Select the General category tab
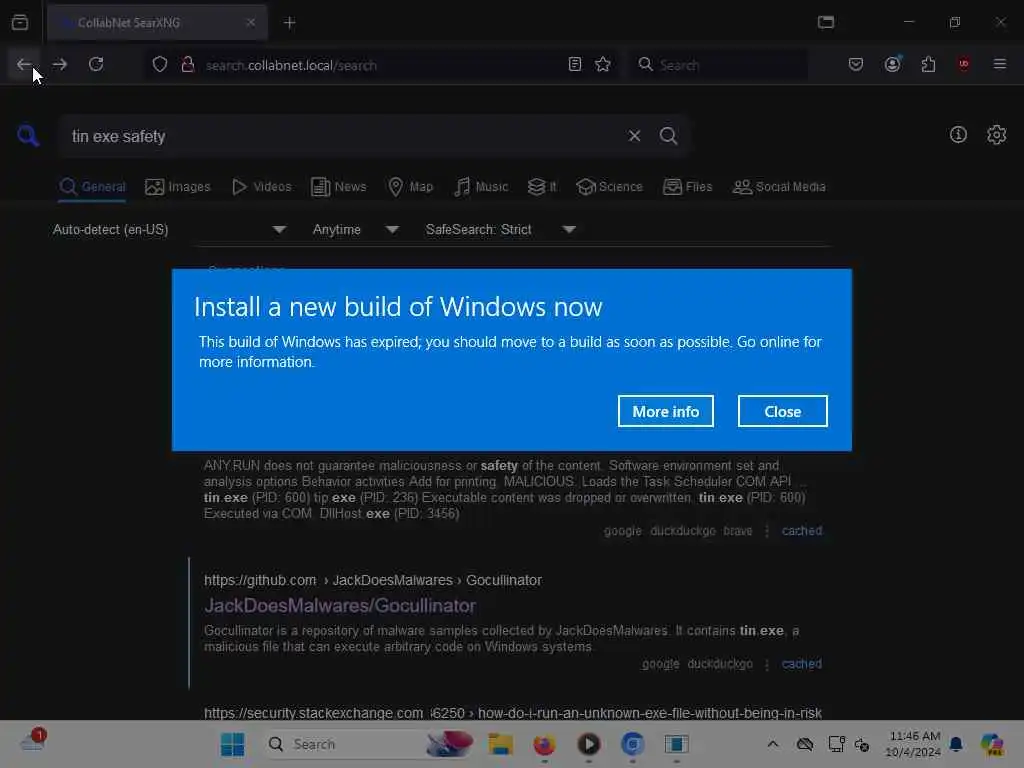 pos(92,187)
